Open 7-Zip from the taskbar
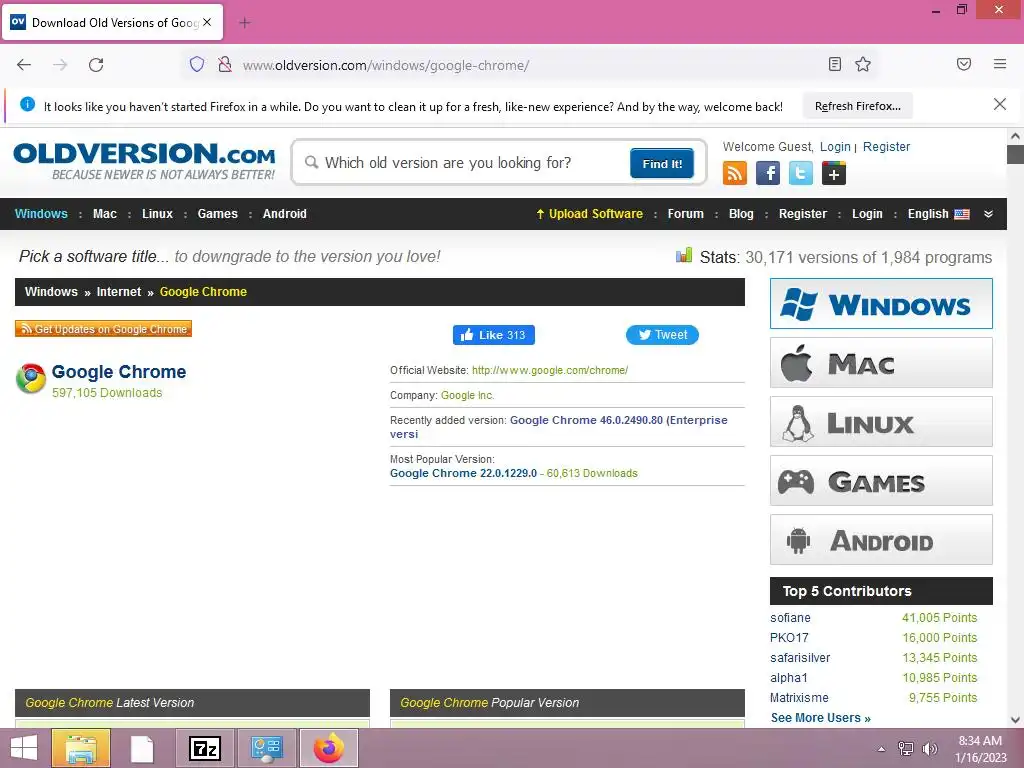The height and width of the screenshot is (768, 1024). 204,748
